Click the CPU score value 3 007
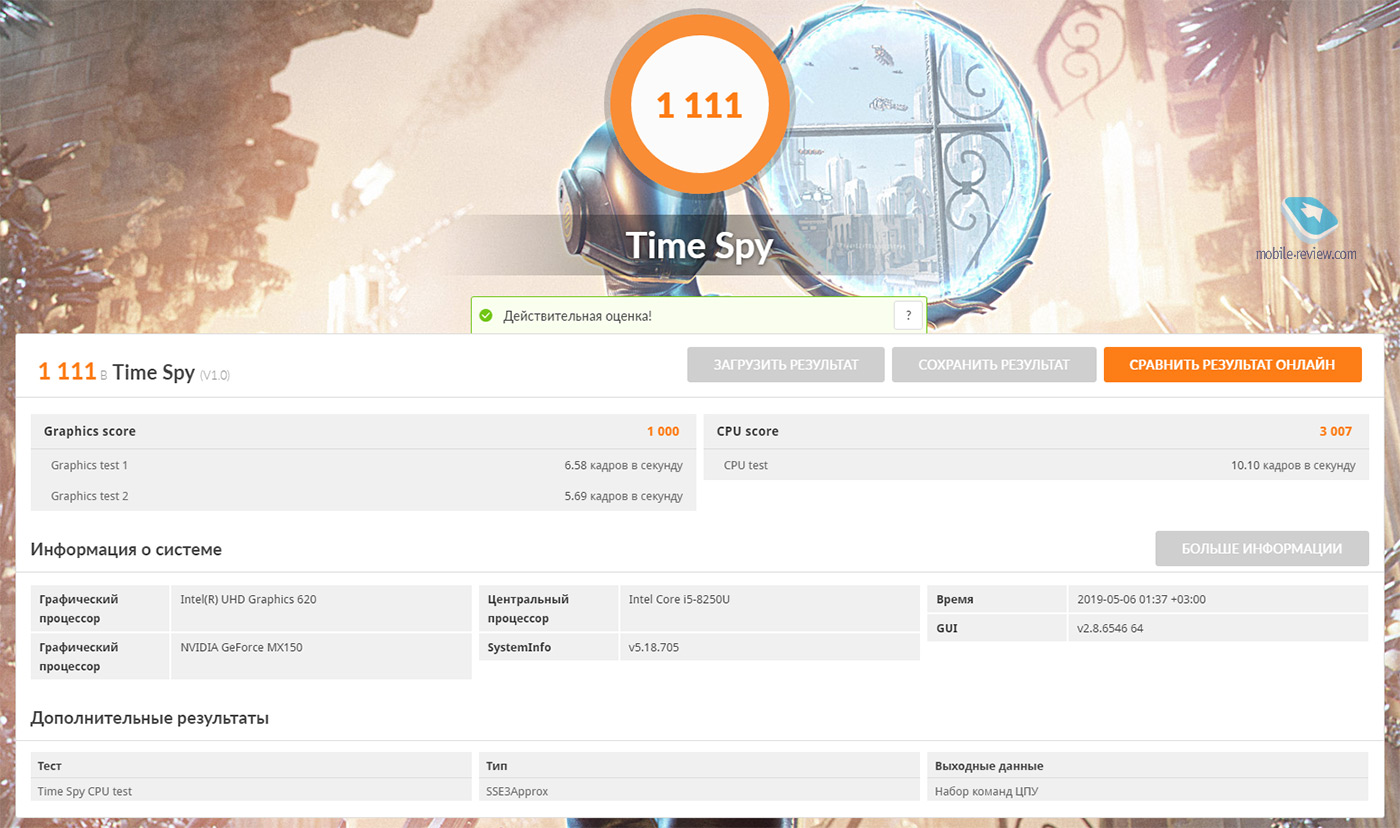1400x828 pixels. (1336, 431)
